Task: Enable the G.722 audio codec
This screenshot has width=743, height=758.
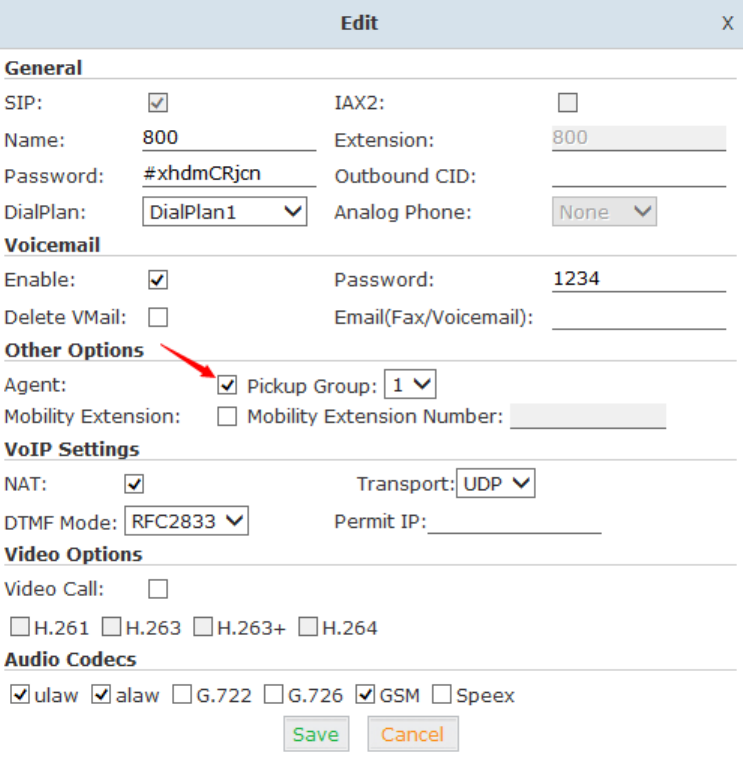Action: click(x=182, y=695)
